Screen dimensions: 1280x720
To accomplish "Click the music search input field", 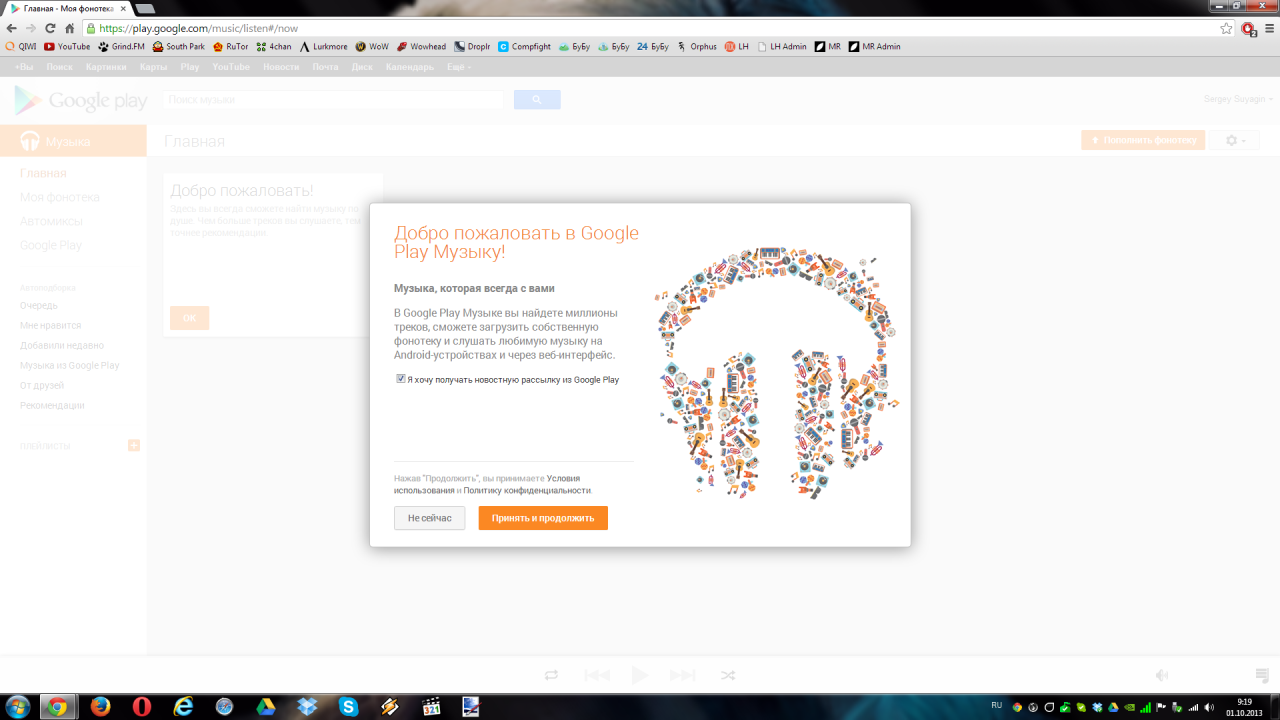I will click(333, 100).
